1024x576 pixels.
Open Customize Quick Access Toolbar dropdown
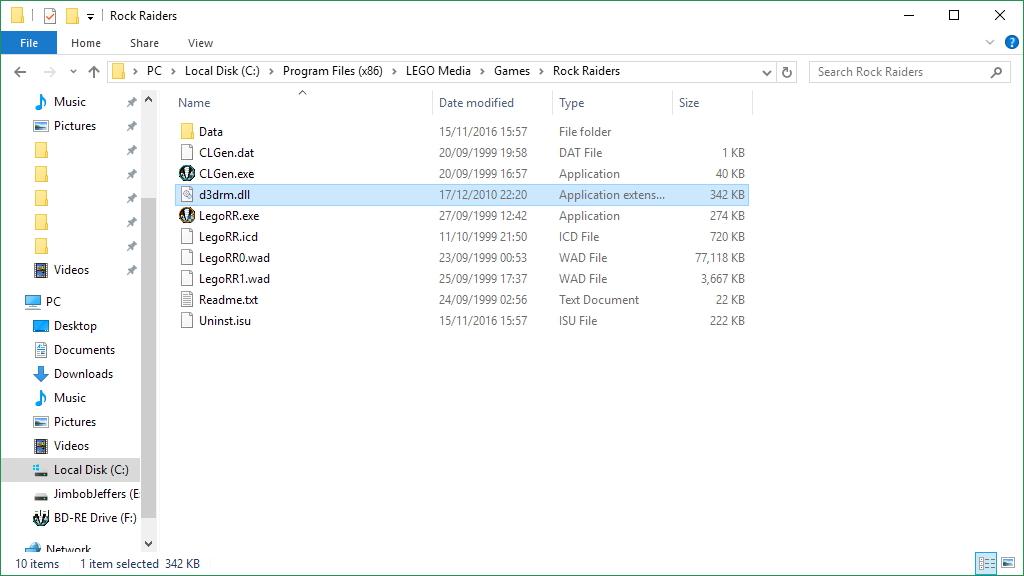90,16
